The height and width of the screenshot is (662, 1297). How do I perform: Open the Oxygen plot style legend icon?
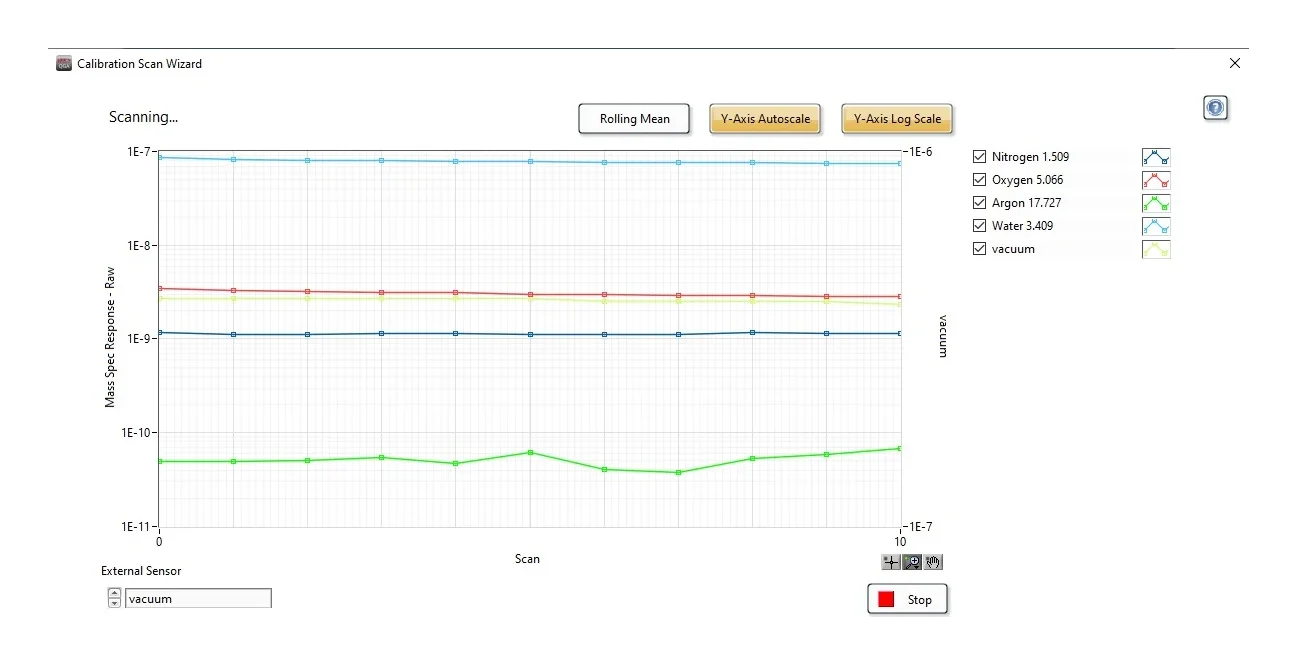tap(1156, 180)
